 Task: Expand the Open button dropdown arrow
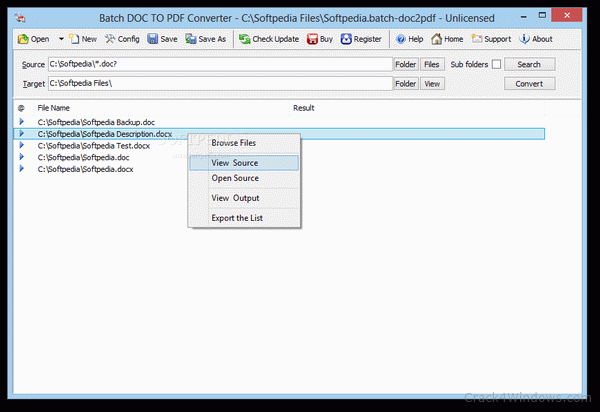click(x=61, y=39)
